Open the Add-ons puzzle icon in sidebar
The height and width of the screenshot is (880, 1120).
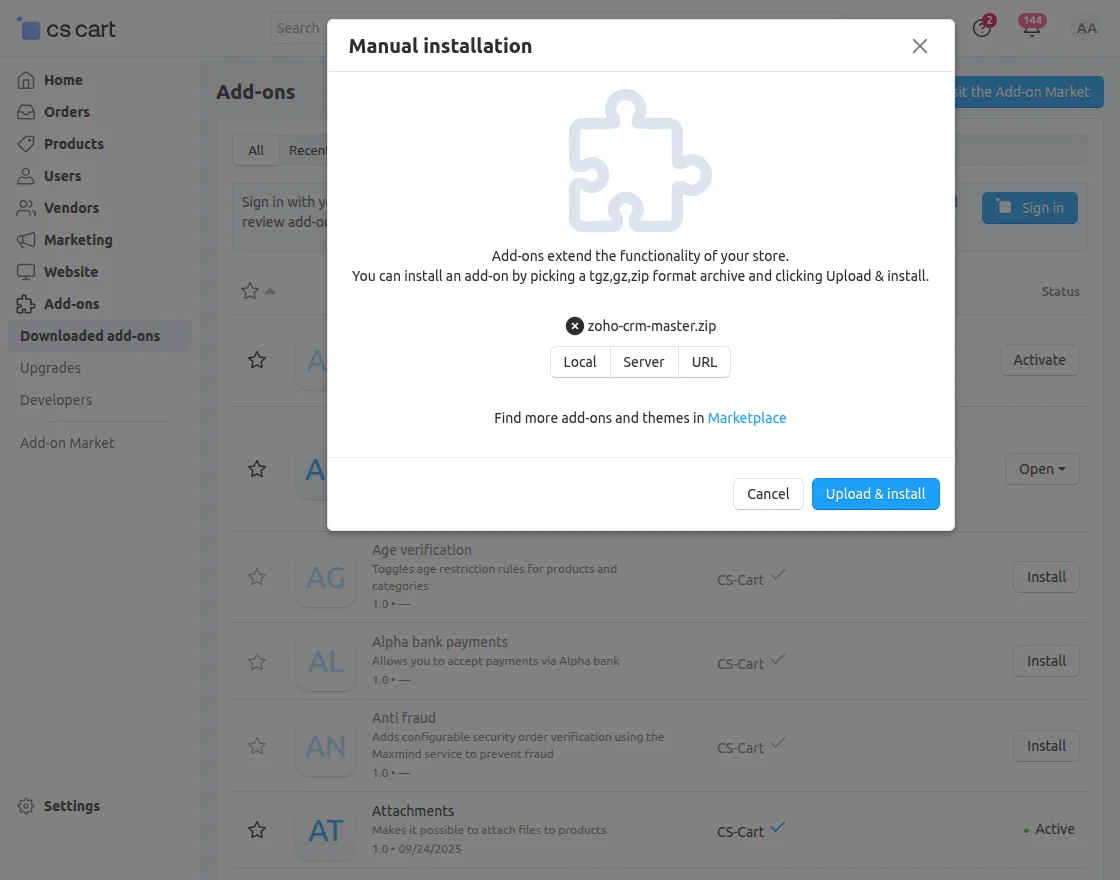coord(27,303)
